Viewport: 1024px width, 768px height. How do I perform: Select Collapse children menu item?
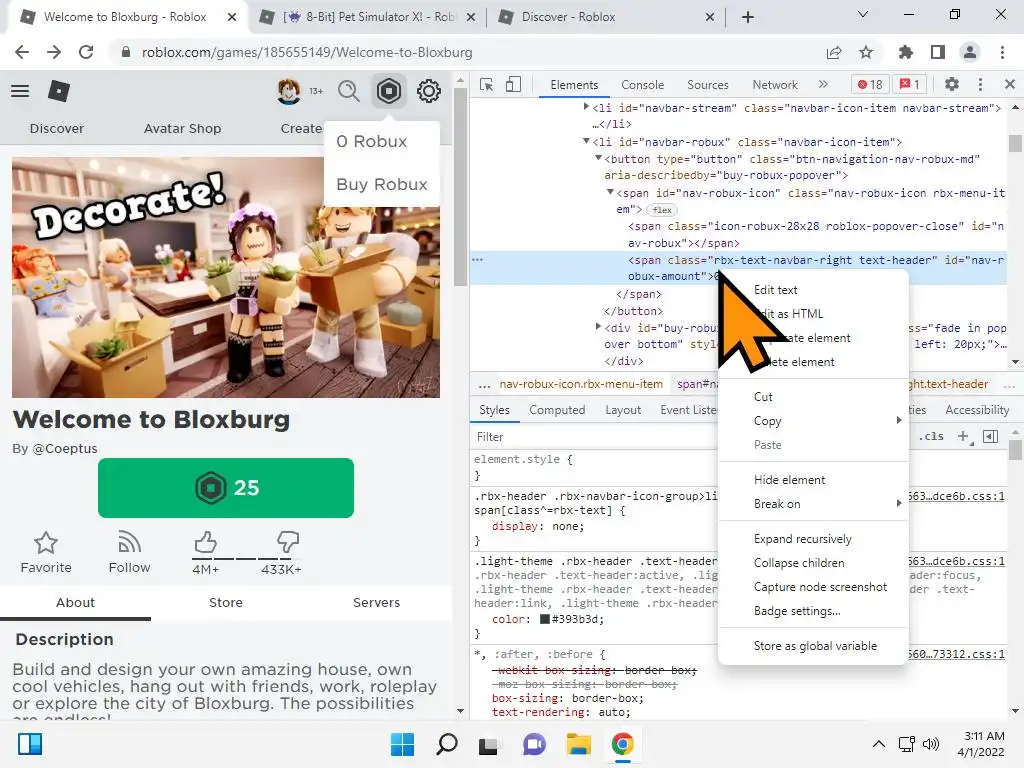click(x=813, y=563)
